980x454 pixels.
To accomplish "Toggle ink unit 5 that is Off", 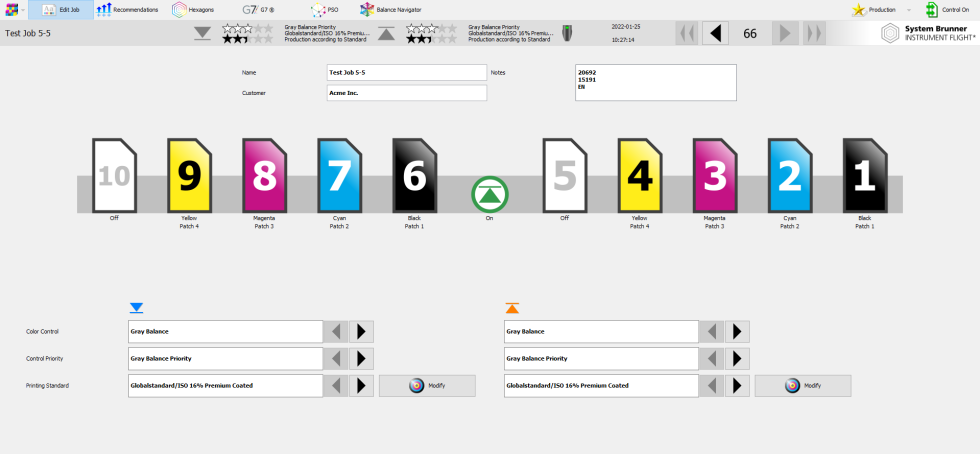I will (x=565, y=176).
